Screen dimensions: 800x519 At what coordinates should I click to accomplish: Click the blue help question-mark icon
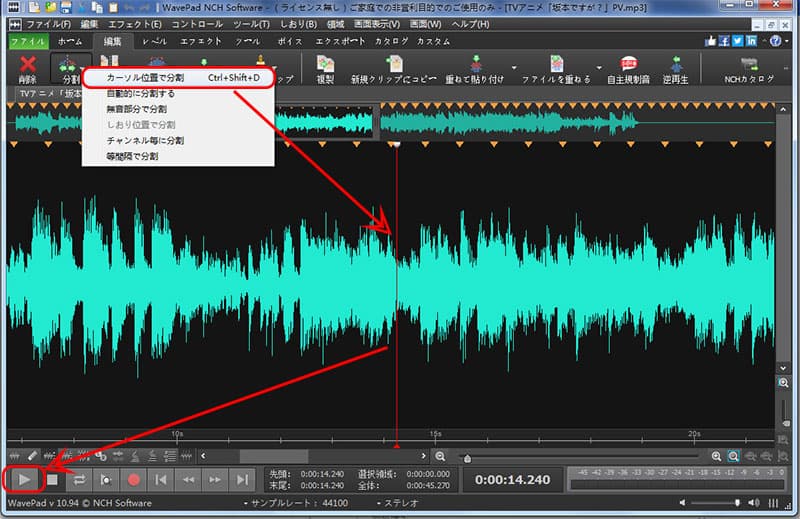point(776,41)
